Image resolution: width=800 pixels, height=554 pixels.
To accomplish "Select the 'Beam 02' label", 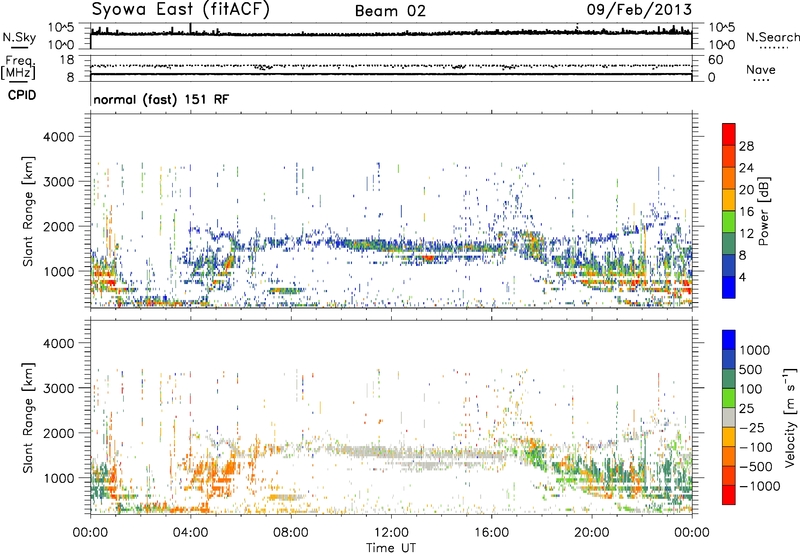I will (390, 11).
